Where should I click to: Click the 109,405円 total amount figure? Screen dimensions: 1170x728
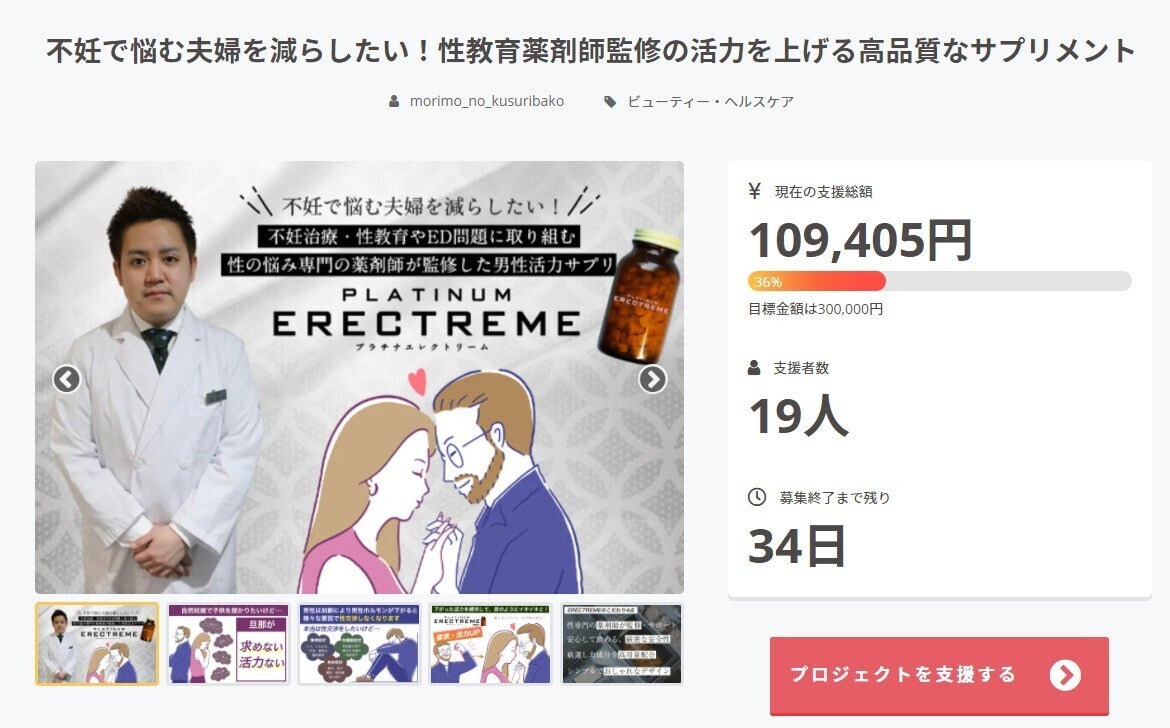860,240
